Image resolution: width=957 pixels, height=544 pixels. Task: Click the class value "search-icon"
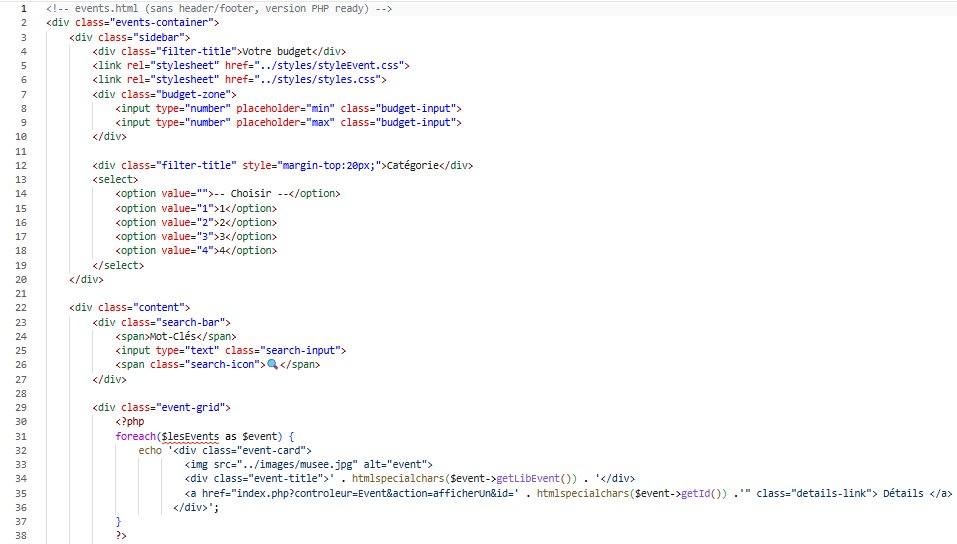pyautogui.click(x=222, y=364)
